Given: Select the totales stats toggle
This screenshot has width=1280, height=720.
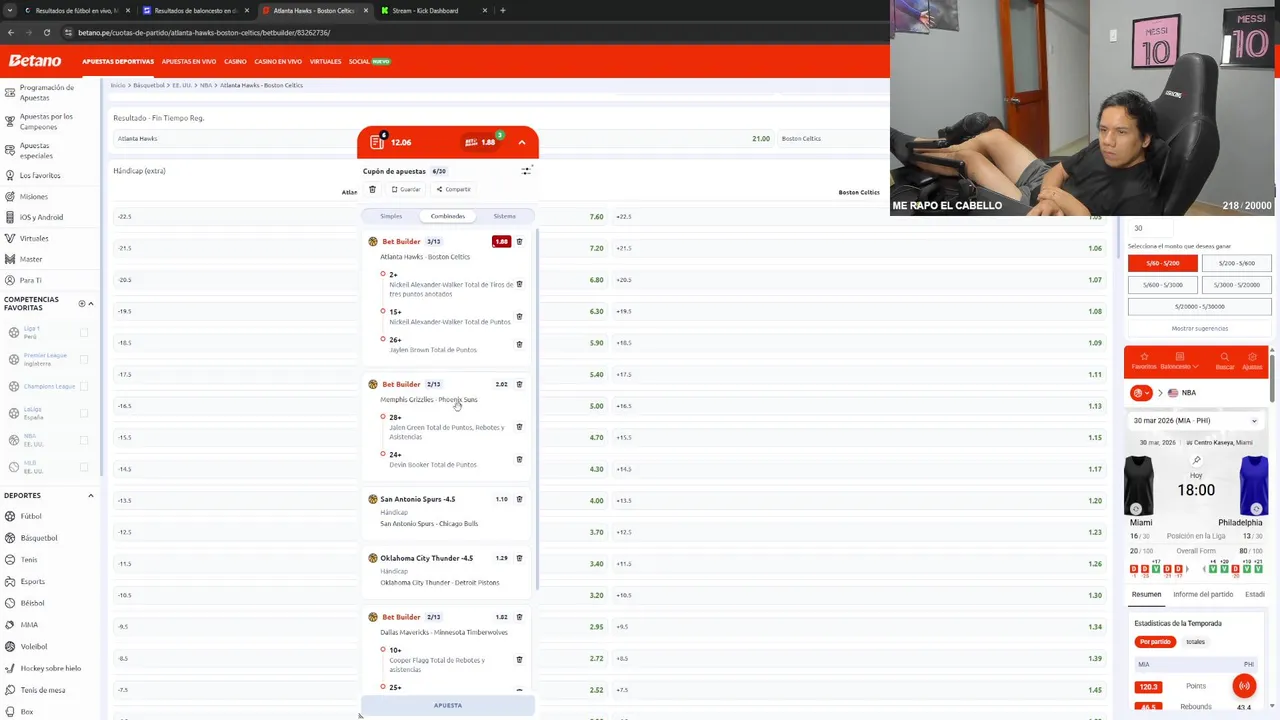Looking at the screenshot, I should [1195, 642].
